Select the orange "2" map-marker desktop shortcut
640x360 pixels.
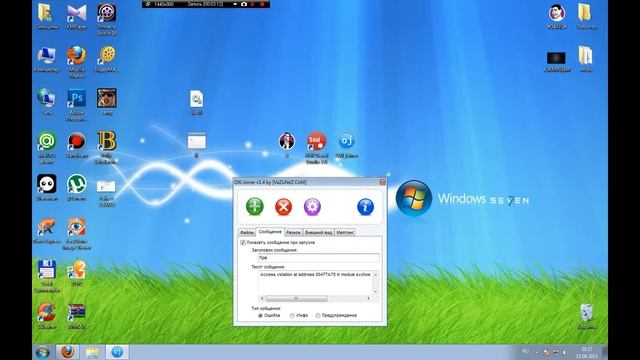76,273
